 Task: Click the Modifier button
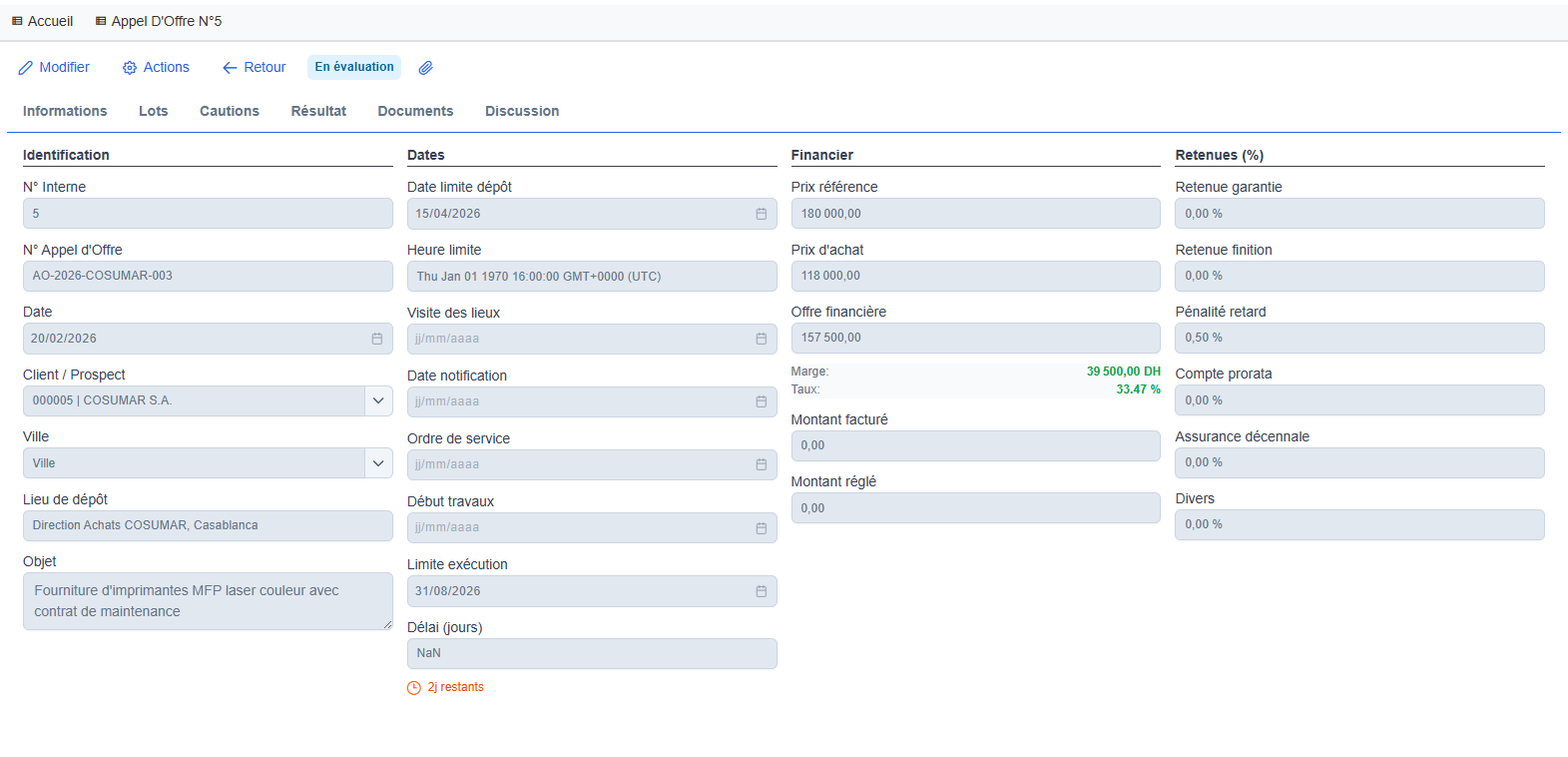[54, 68]
